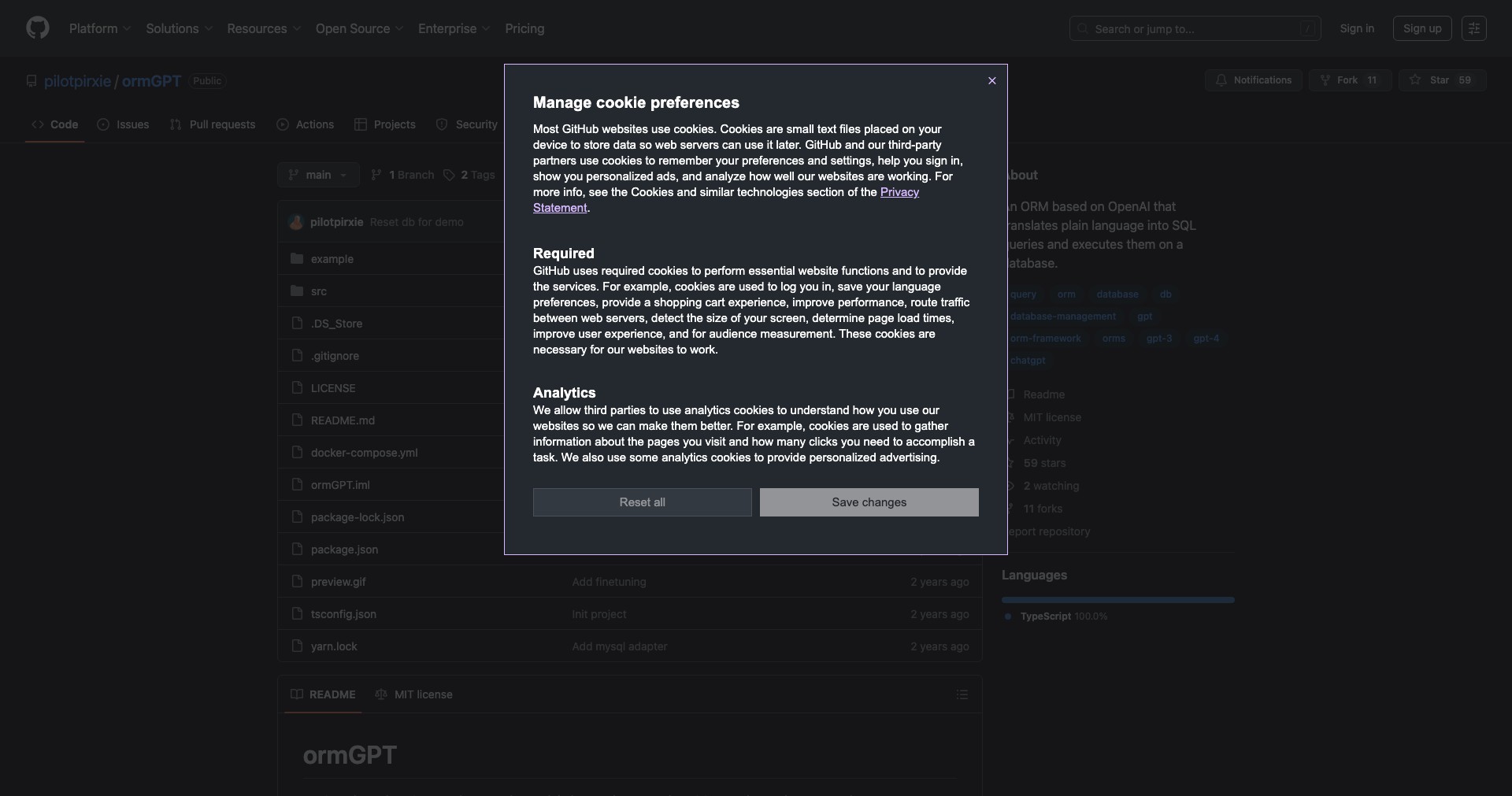1512x796 pixels.
Task: Switch to the Actions tab
Action: tap(305, 124)
